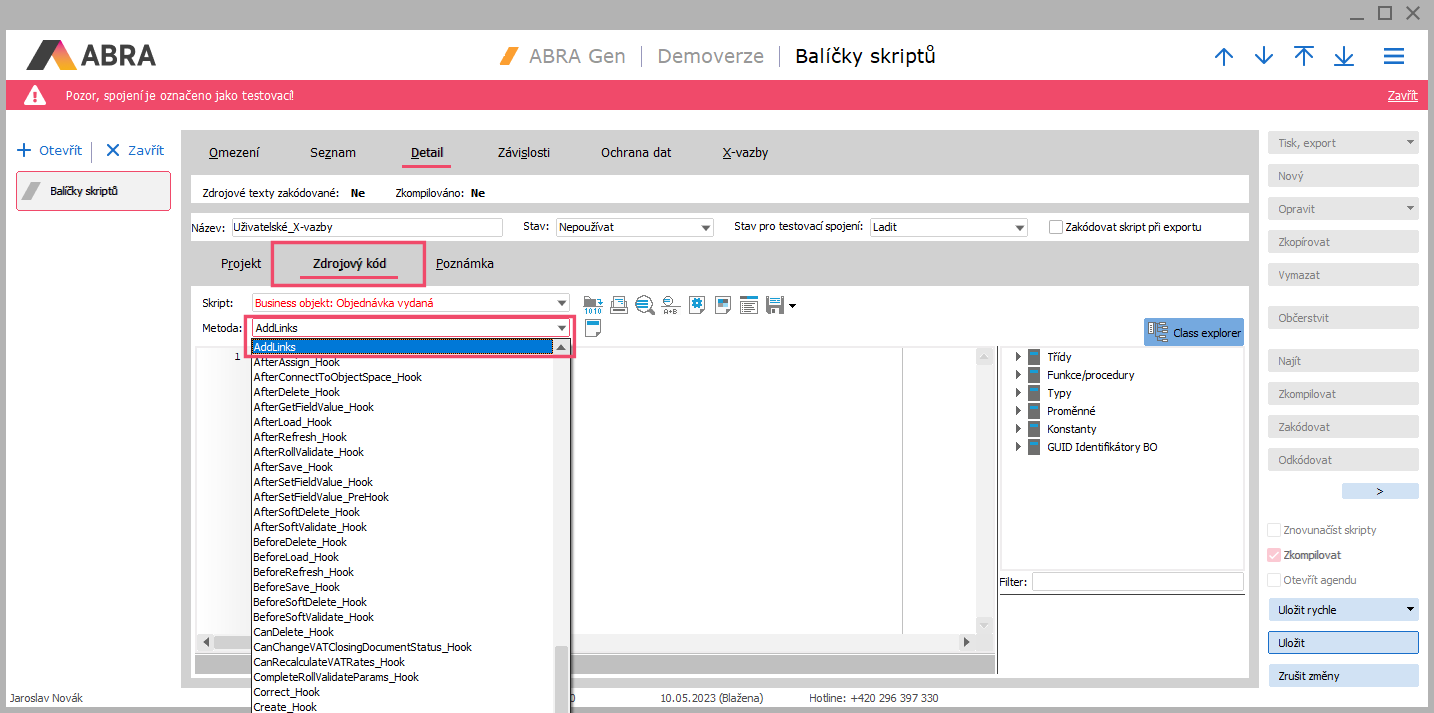Enable 'Zakódovat skript při exportu' checkbox

[x=1056, y=227]
